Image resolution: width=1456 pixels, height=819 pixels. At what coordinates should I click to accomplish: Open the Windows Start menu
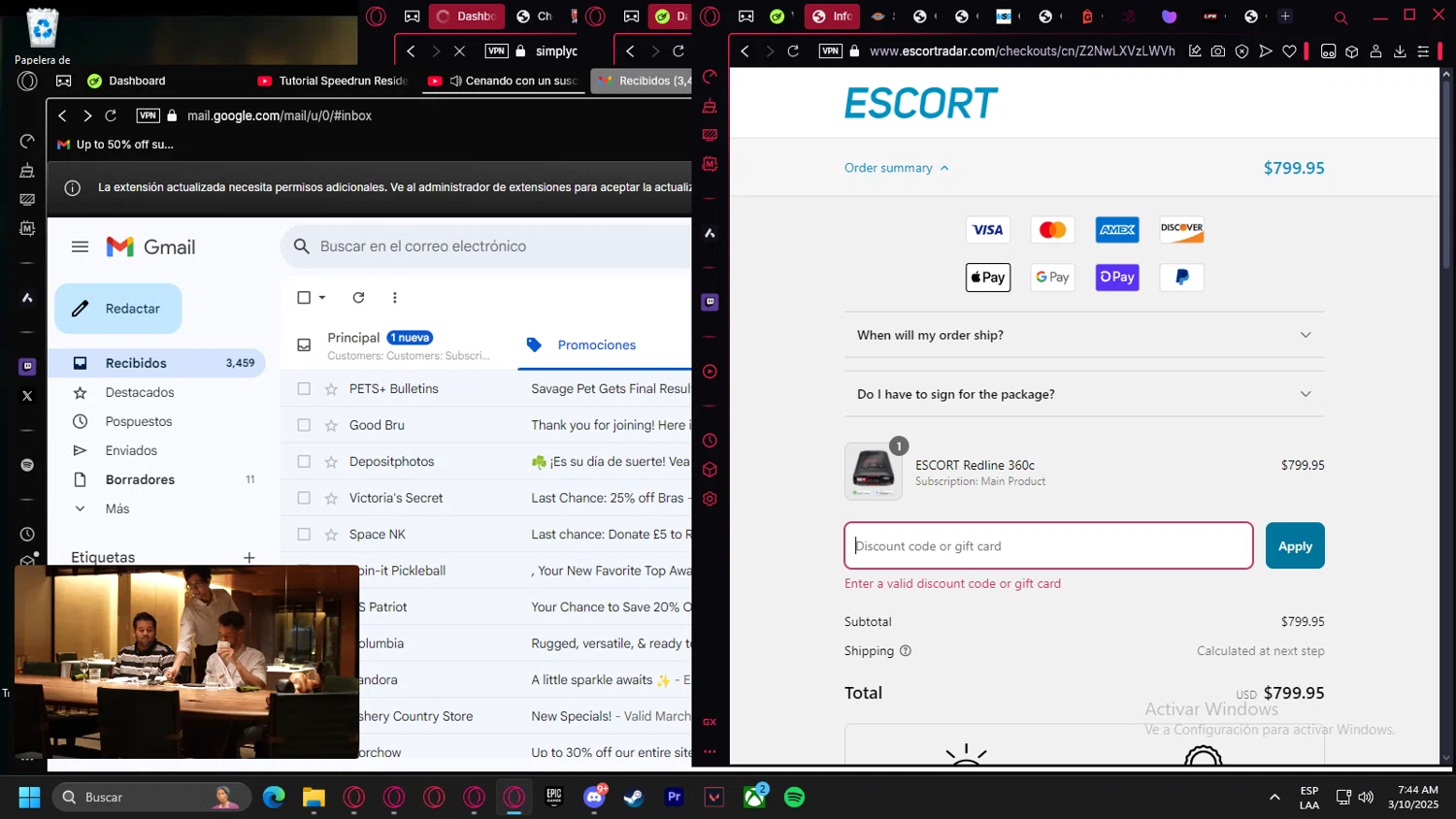[x=29, y=798]
